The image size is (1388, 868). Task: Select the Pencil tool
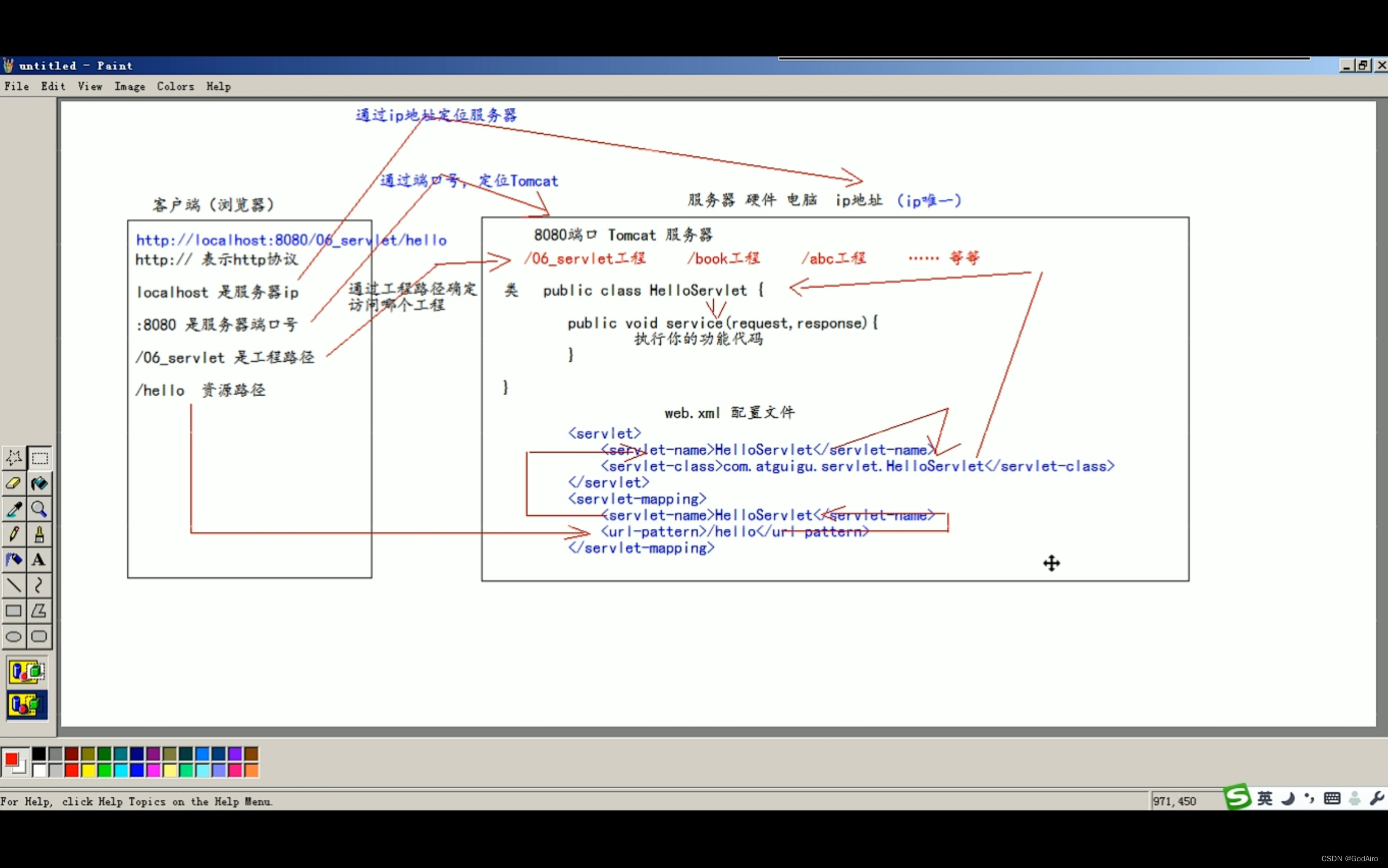click(13, 534)
